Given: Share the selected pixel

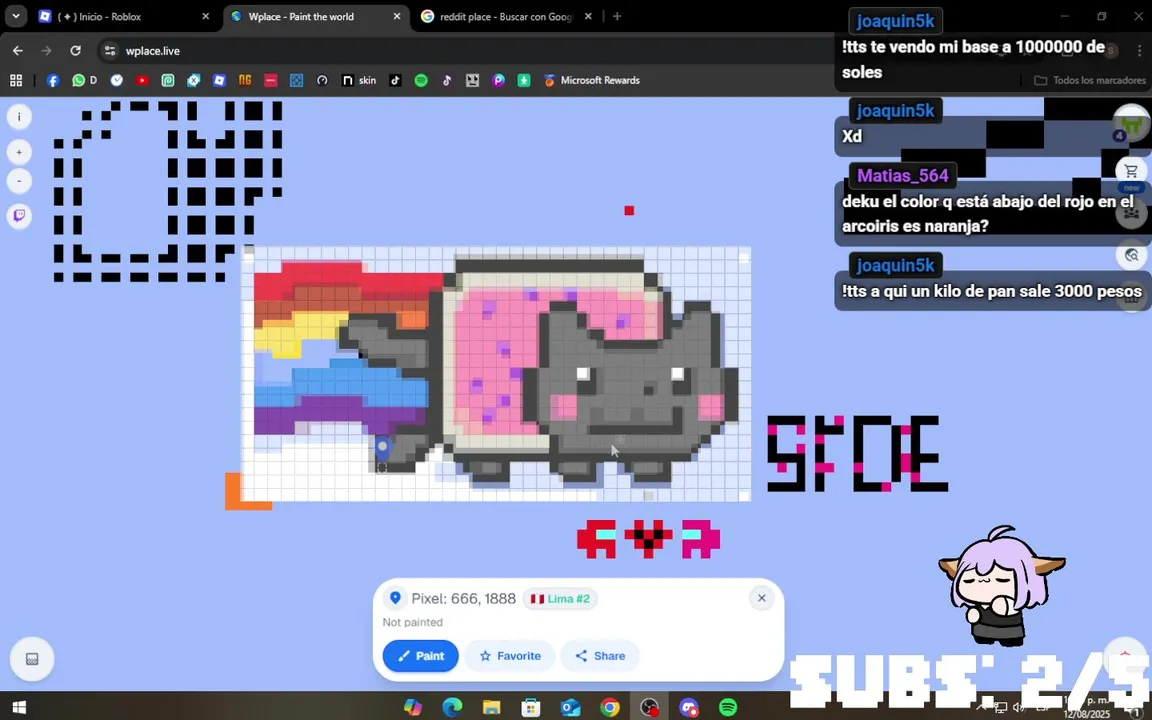Looking at the screenshot, I should [600, 656].
